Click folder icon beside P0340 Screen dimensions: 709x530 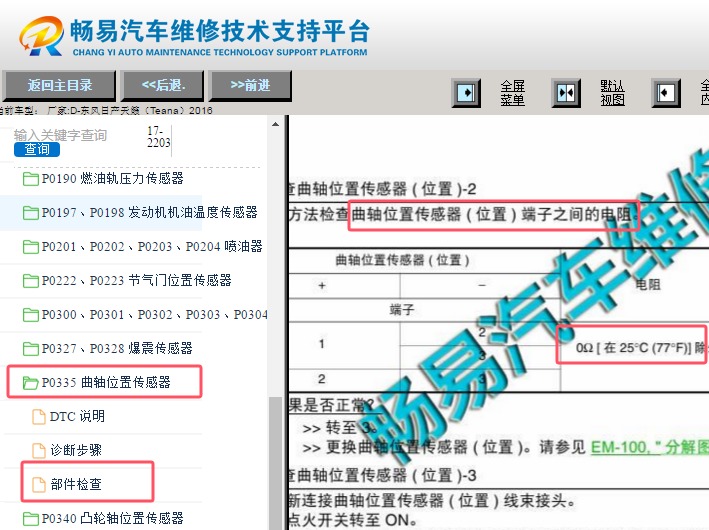point(30,519)
